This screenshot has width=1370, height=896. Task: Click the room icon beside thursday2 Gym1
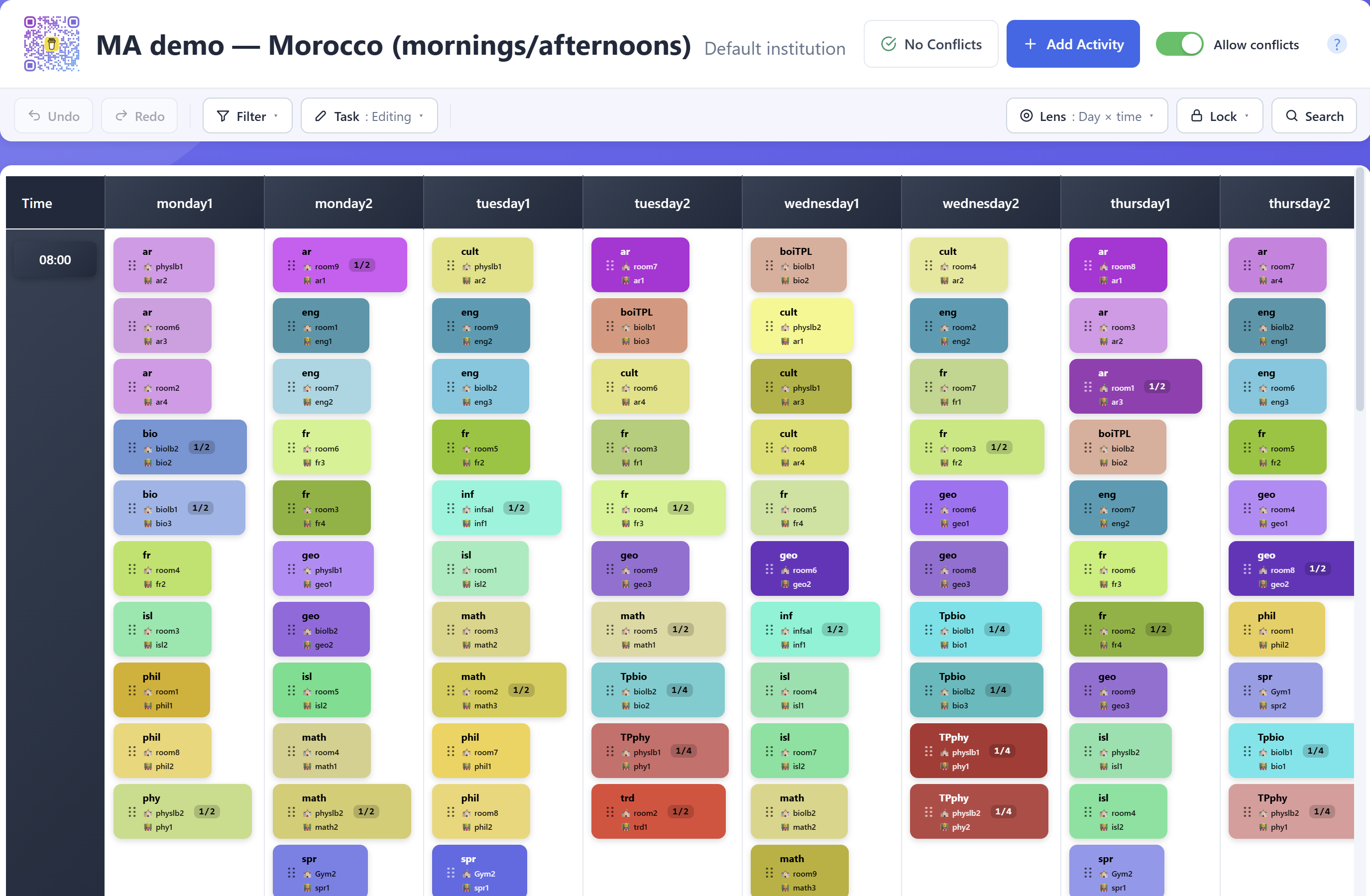coord(1263,692)
